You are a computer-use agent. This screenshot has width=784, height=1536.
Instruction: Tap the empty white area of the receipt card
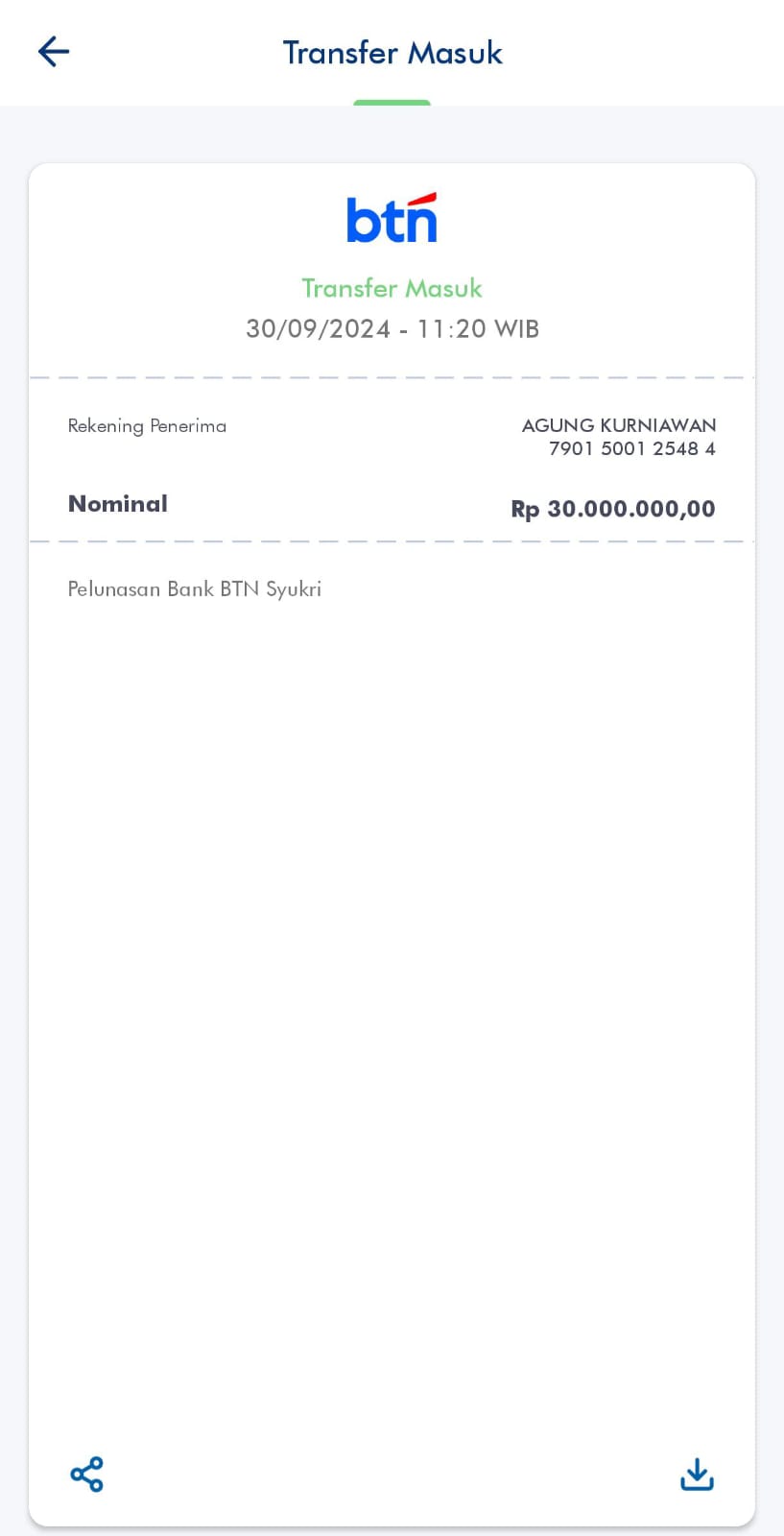click(x=392, y=960)
